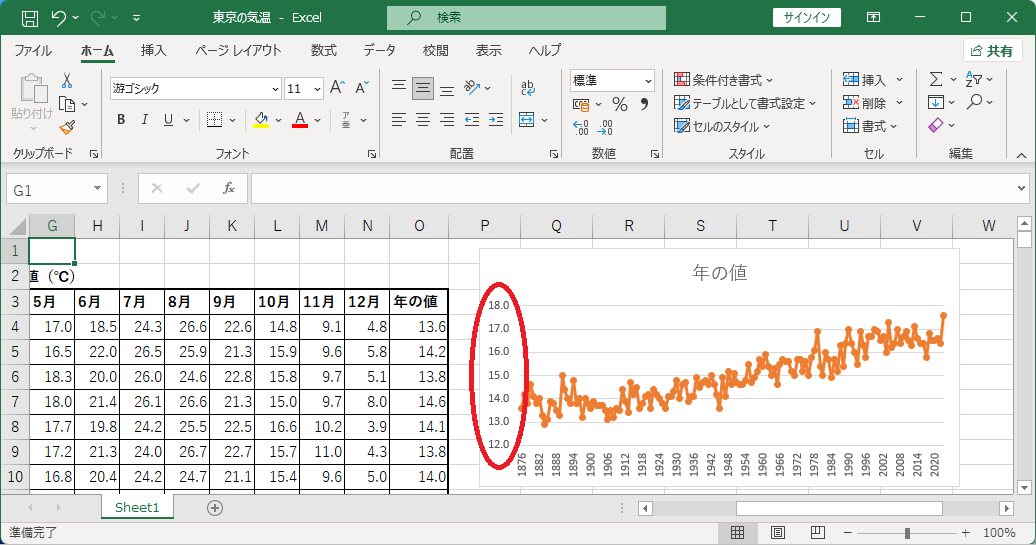Apply the yellow fill color bucket
The width and height of the screenshot is (1036, 545).
tap(261, 120)
